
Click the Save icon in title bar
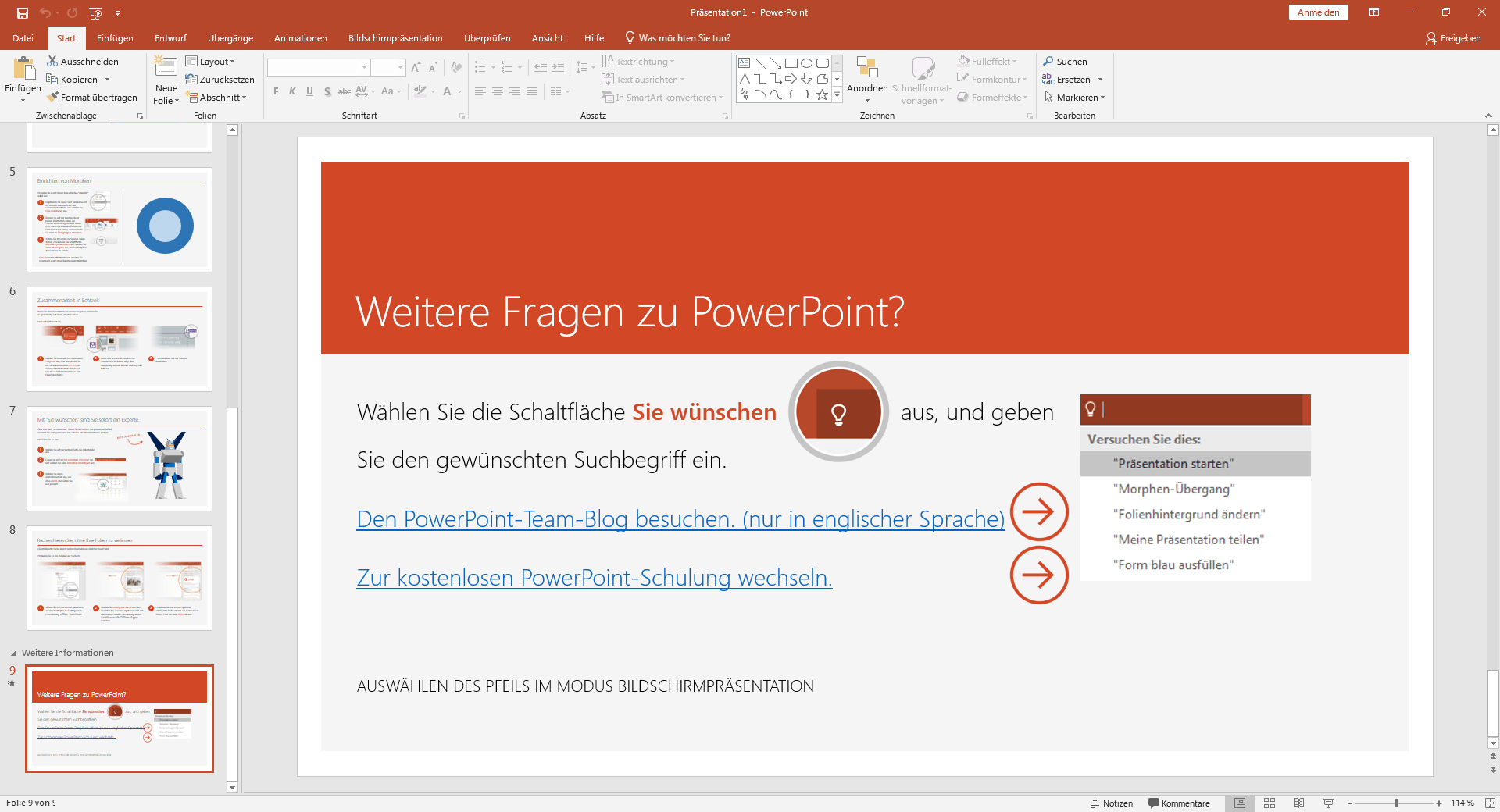pos(23,12)
